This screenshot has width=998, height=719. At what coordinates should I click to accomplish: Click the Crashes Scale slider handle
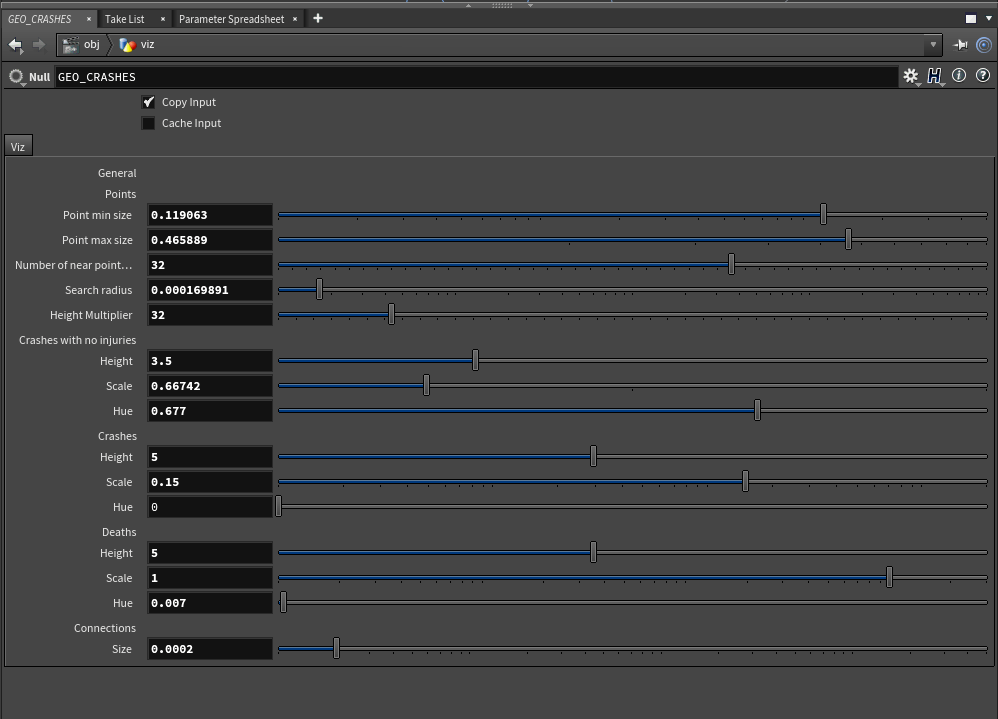745,482
